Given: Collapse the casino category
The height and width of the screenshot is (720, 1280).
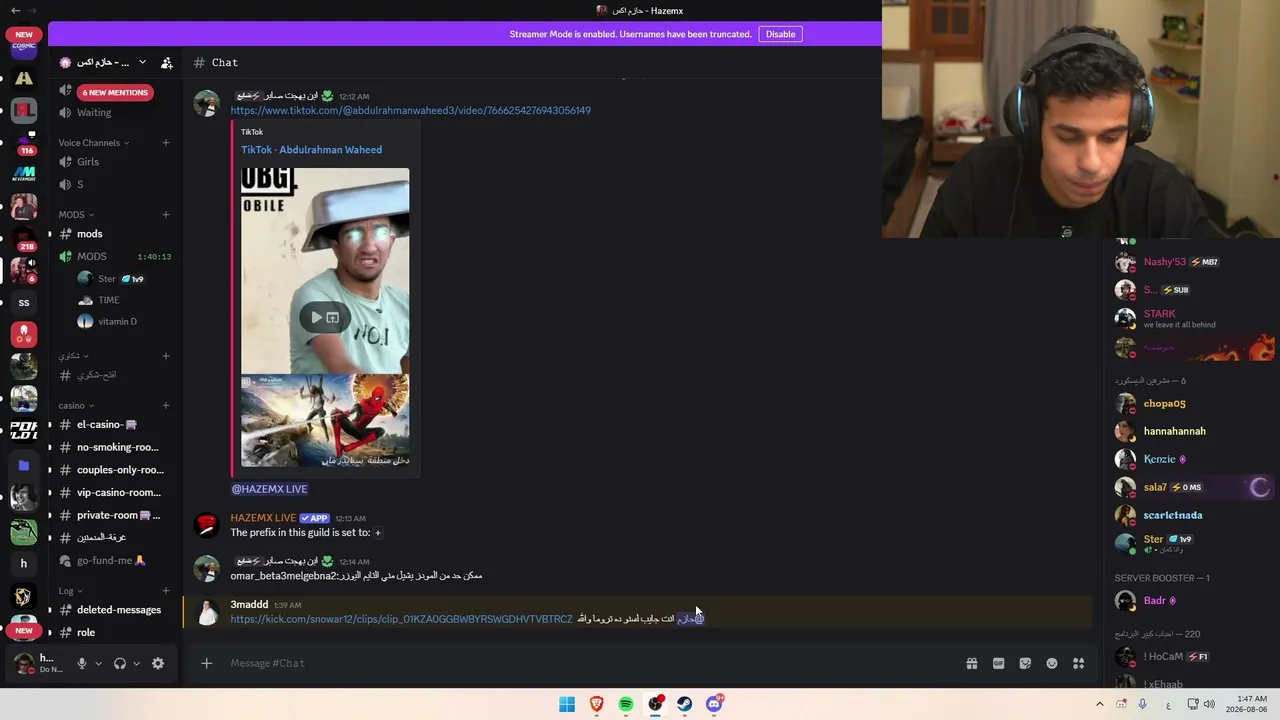Looking at the screenshot, I should tap(76, 405).
